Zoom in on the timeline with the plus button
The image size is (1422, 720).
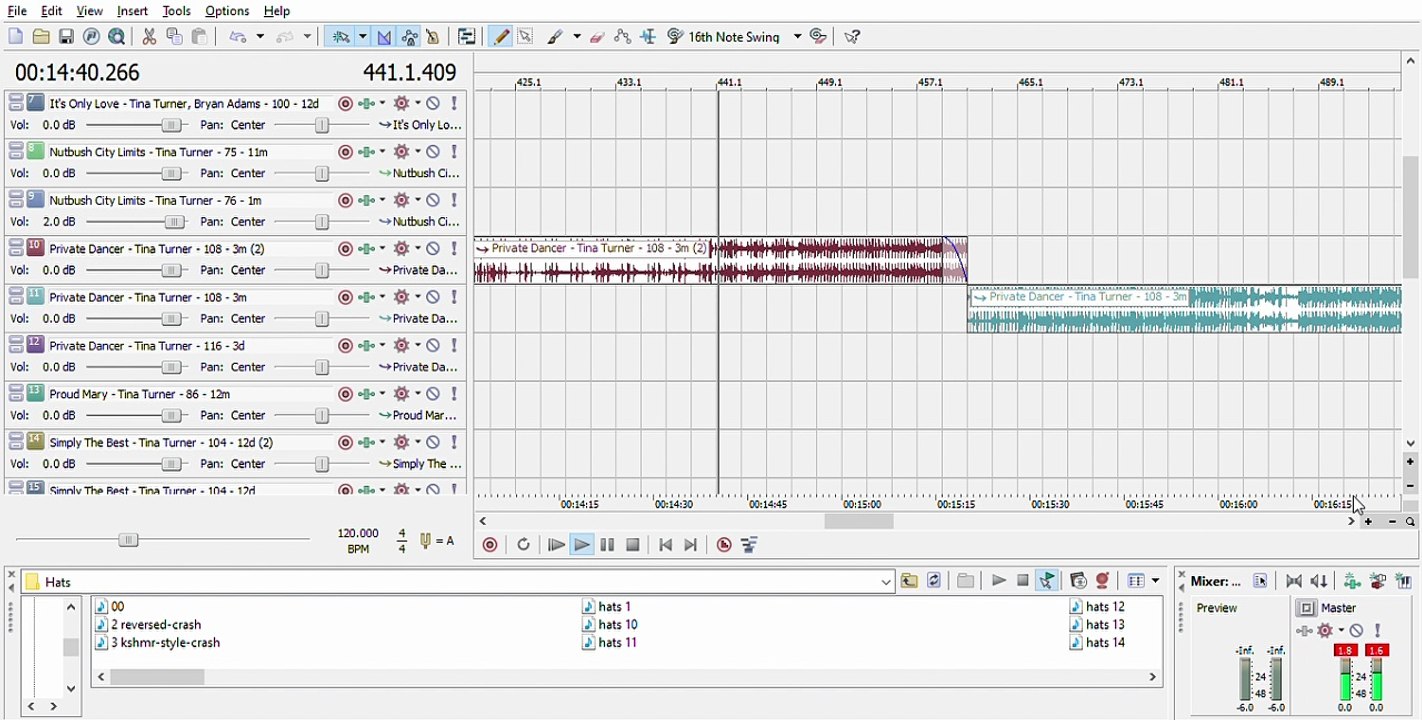point(1368,521)
